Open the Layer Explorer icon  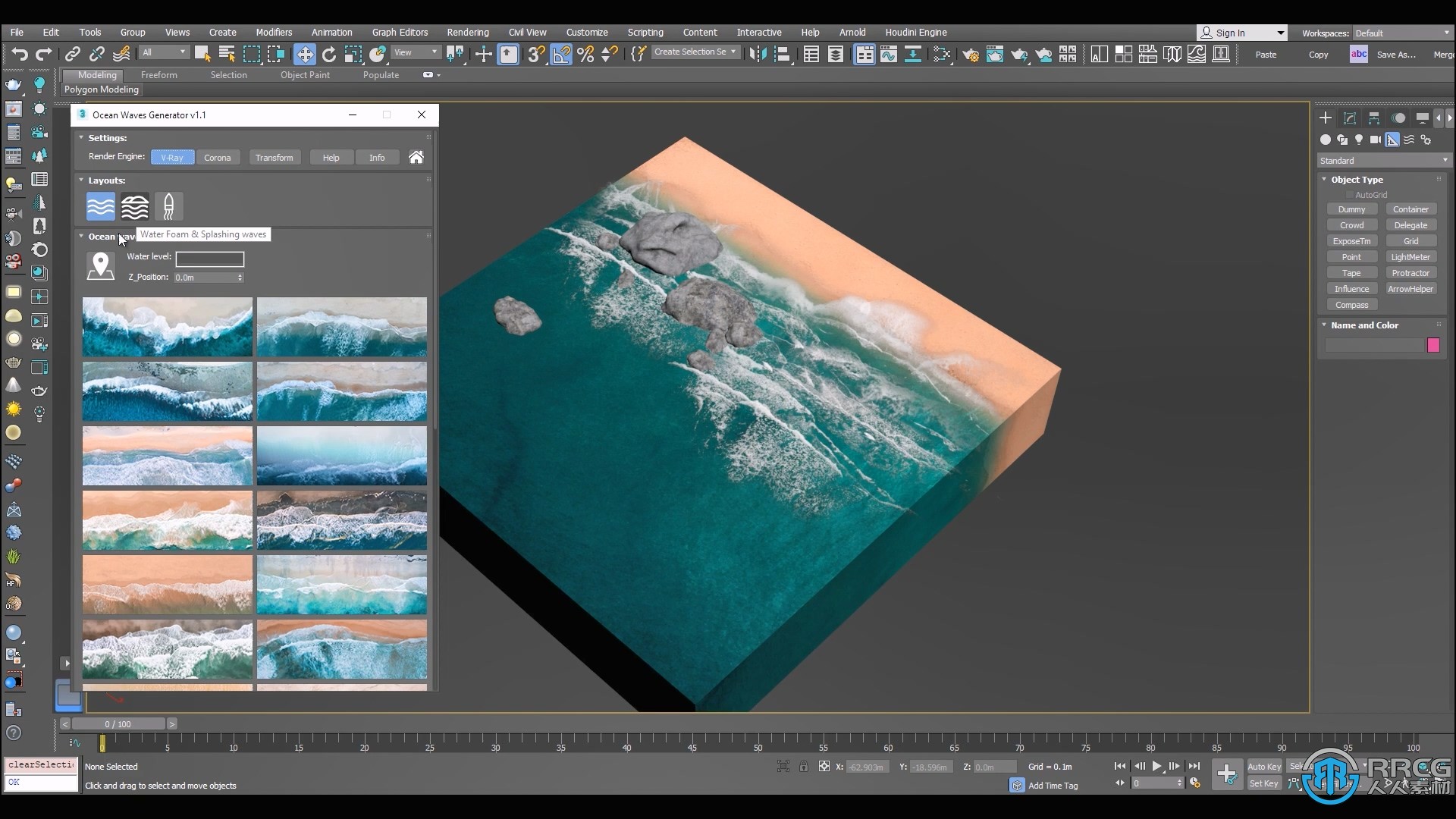click(x=836, y=54)
